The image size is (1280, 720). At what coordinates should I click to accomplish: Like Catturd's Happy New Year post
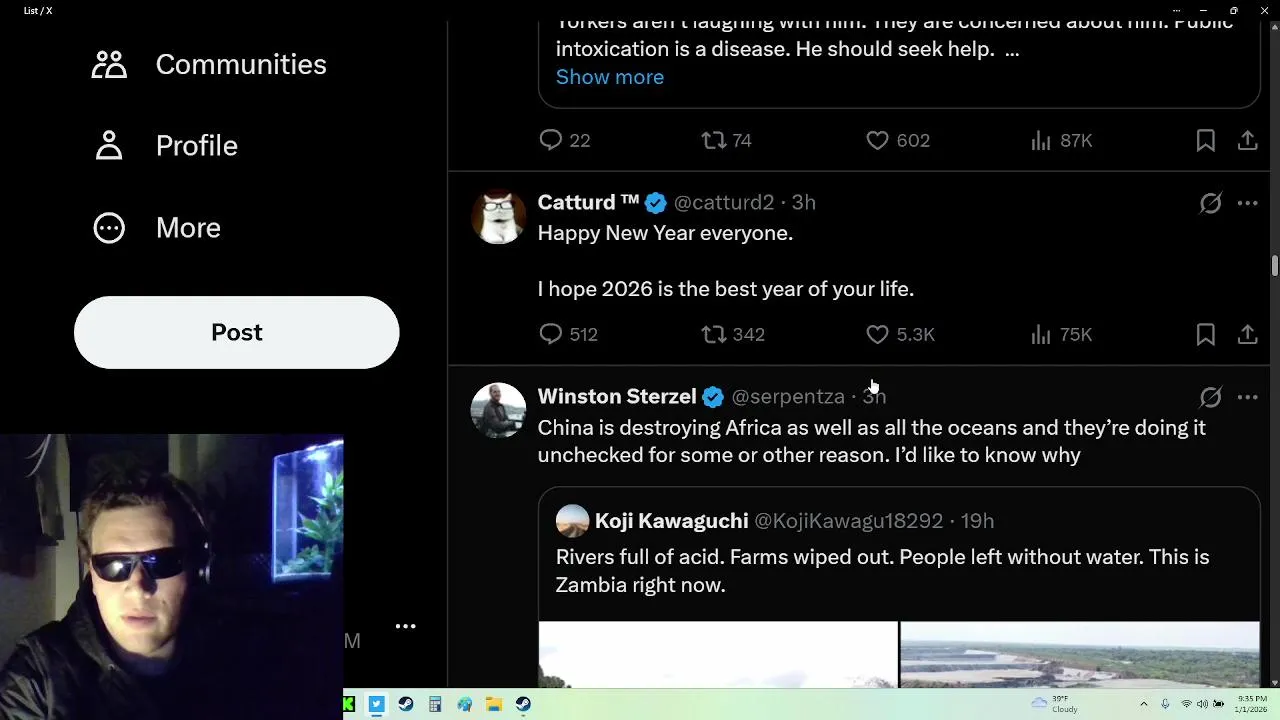pyautogui.click(x=877, y=334)
